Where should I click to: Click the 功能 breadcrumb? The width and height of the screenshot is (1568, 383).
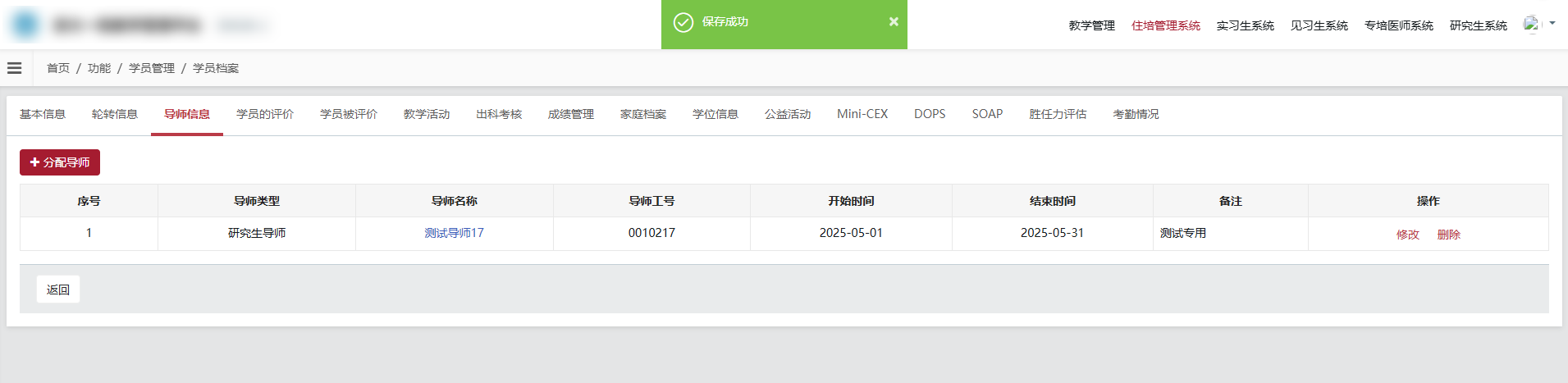[x=99, y=68]
